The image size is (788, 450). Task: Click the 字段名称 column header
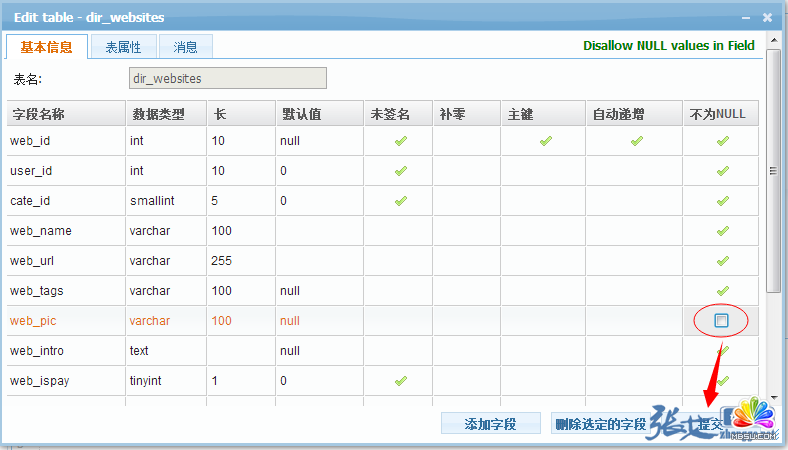66,114
